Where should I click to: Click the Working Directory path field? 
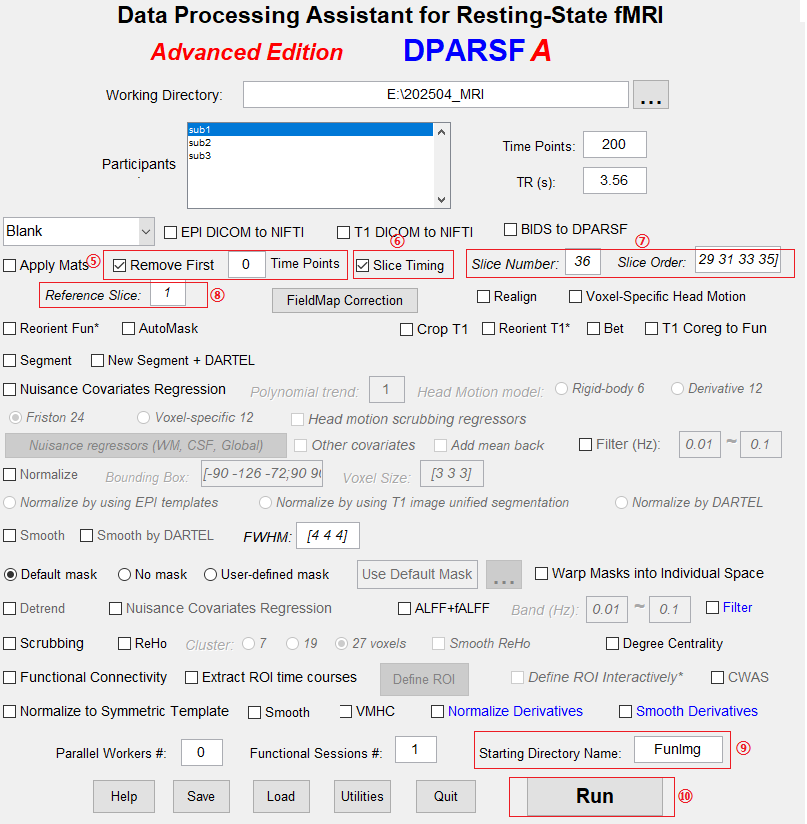tap(436, 95)
